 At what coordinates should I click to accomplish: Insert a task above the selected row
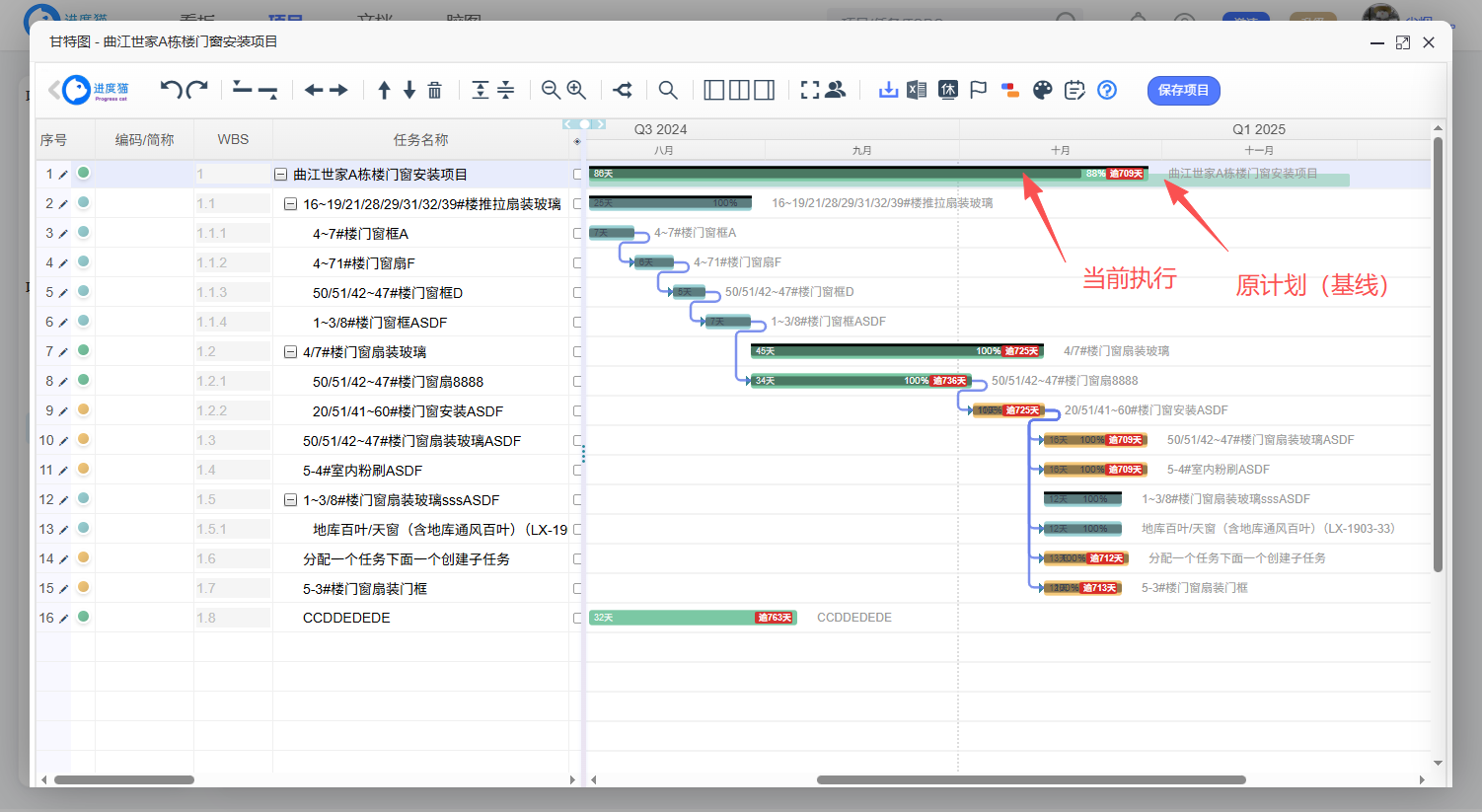(242, 90)
